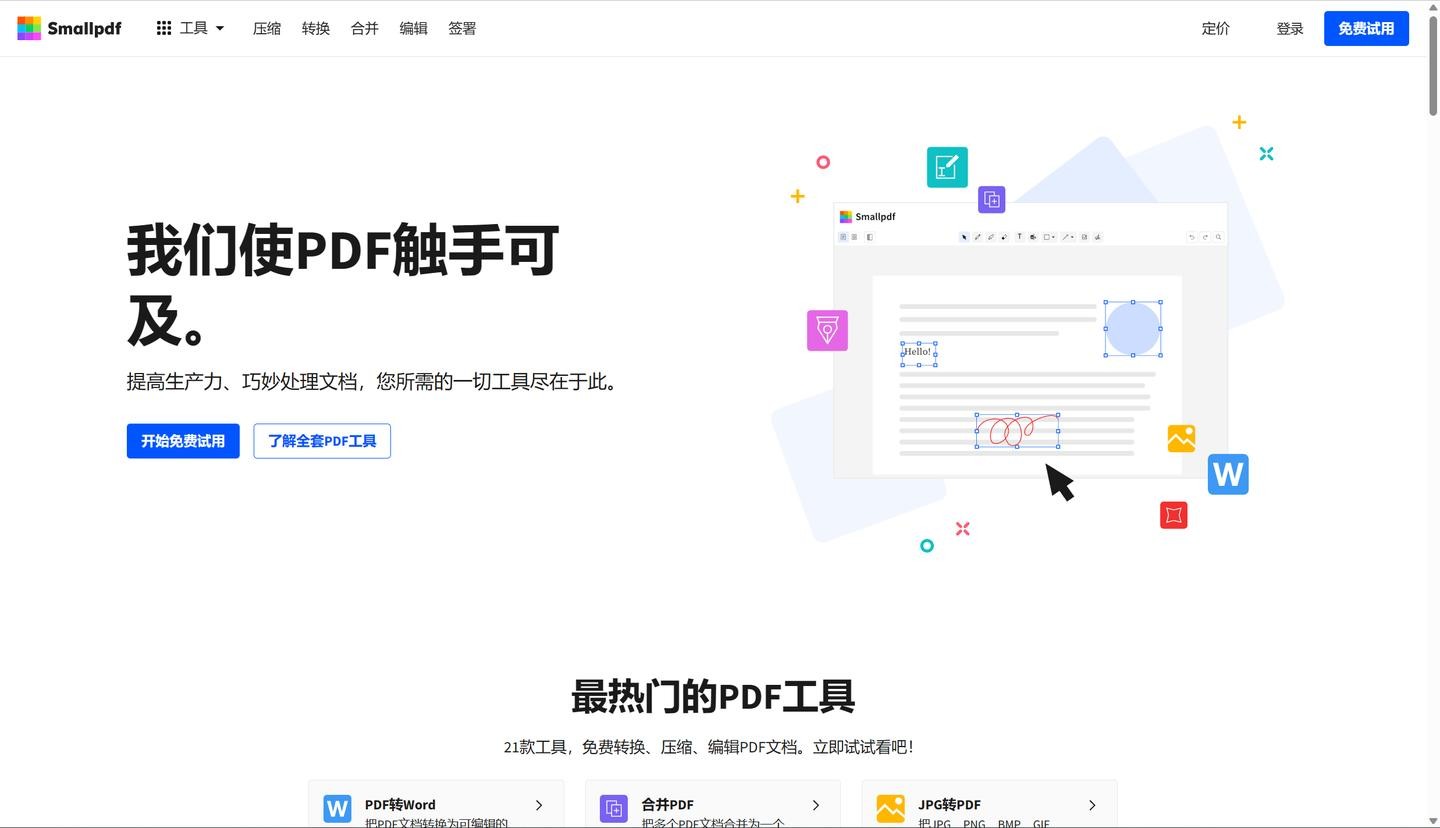Click the 开始免费试用 button
This screenshot has width=1440, height=828.
tap(183, 441)
